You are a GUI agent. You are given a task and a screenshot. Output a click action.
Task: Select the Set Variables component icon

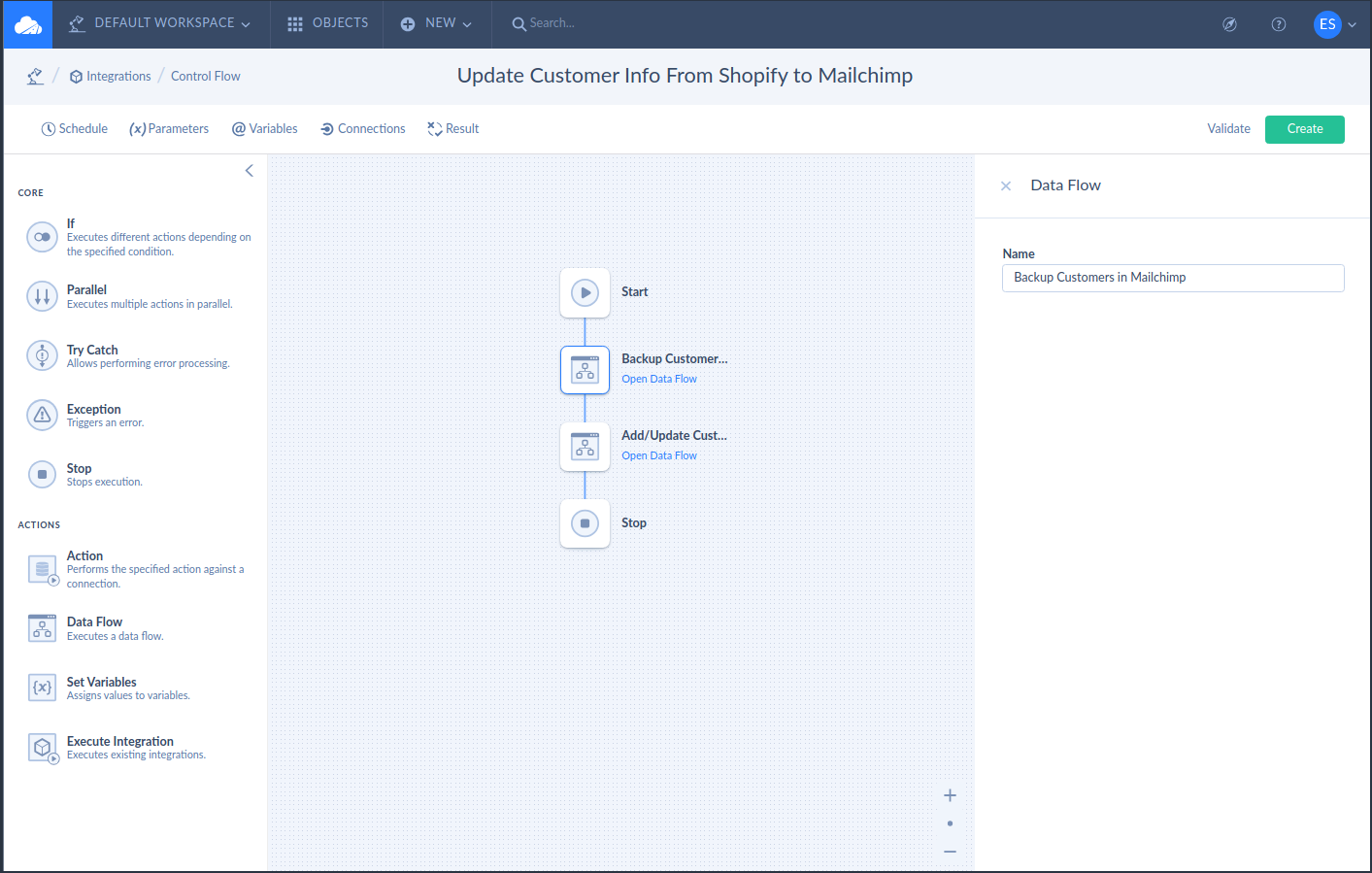[x=42, y=688]
